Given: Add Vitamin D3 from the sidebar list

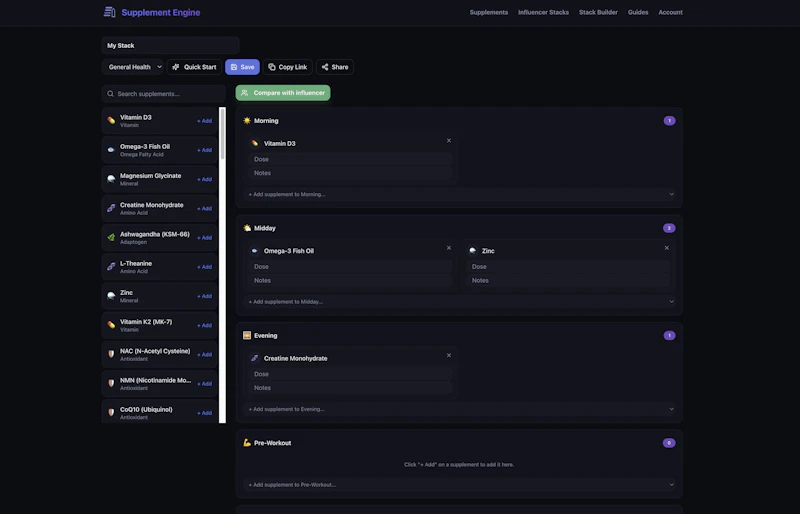Looking at the screenshot, I should [205, 121].
